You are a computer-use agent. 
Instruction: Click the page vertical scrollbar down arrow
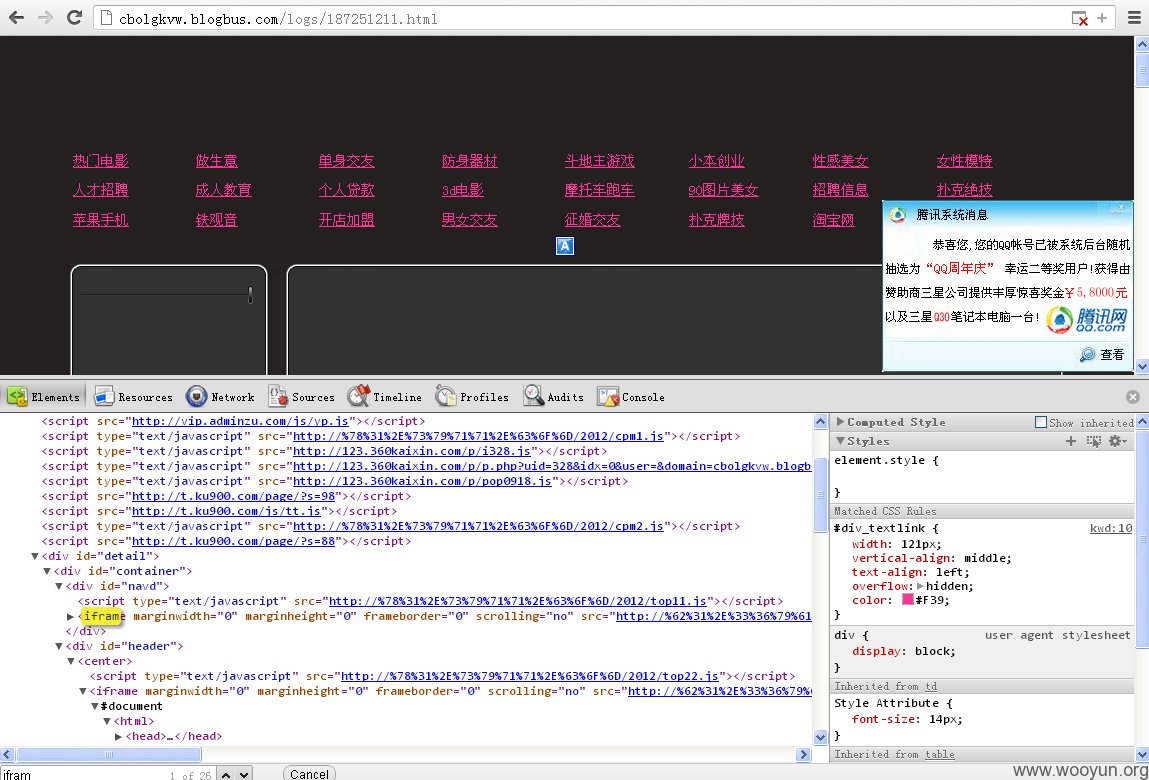click(x=1142, y=366)
